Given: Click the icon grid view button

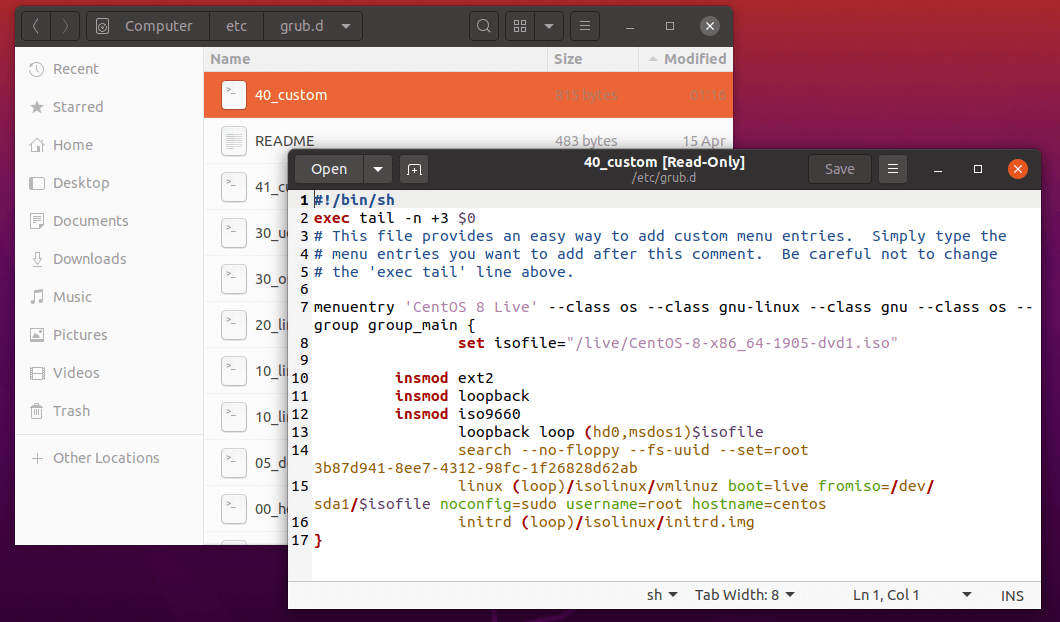Looking at the screenshot, I should [519, 26].
